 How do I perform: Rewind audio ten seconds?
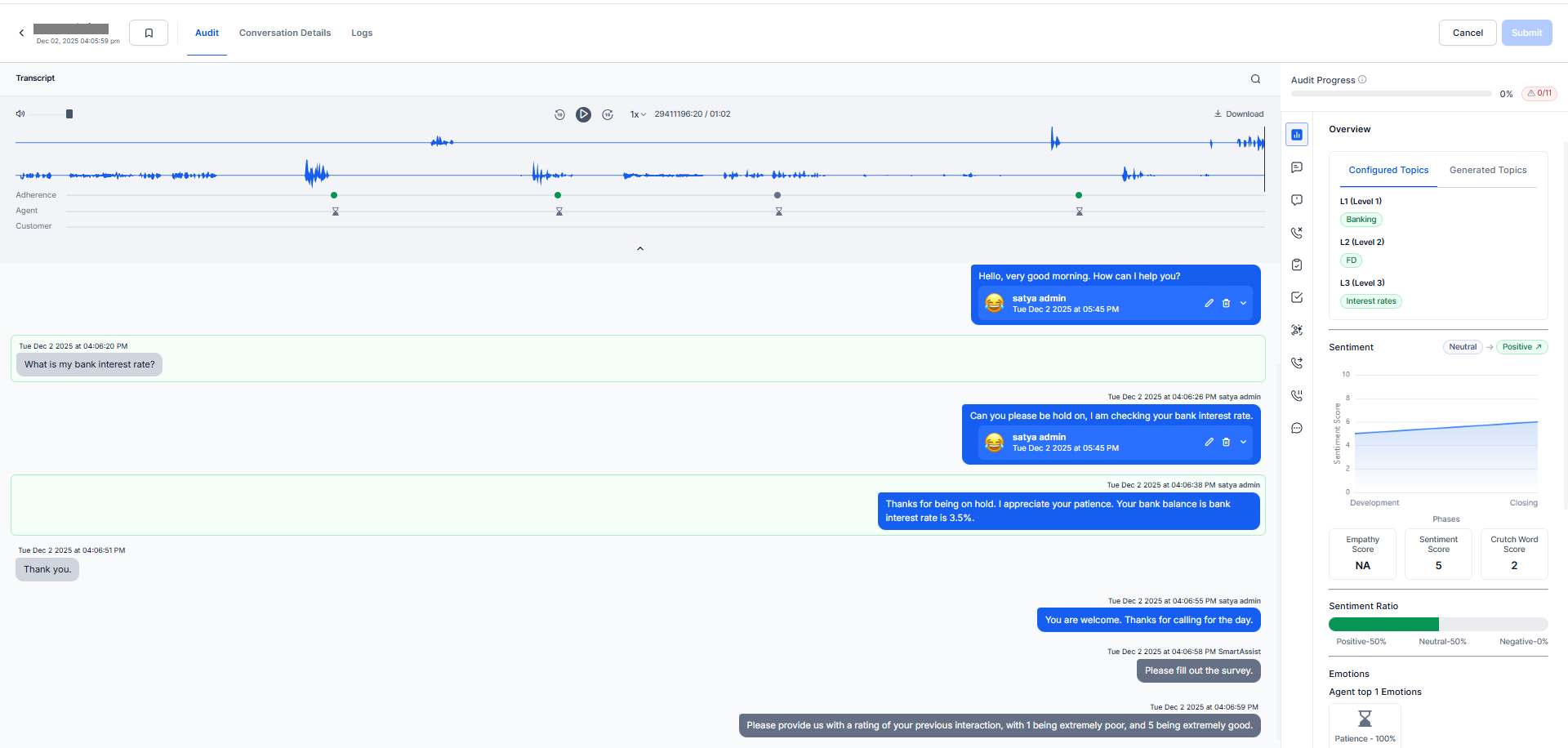[559, 114]
